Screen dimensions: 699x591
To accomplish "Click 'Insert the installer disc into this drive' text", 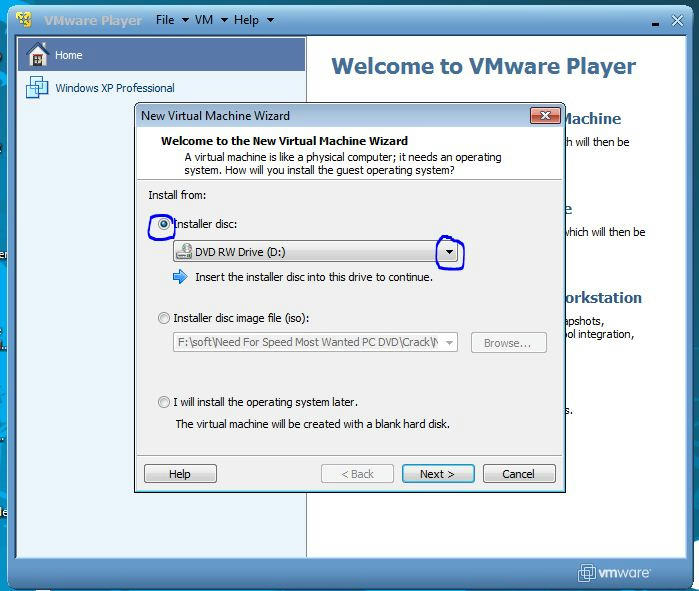I will coord(314,277).
